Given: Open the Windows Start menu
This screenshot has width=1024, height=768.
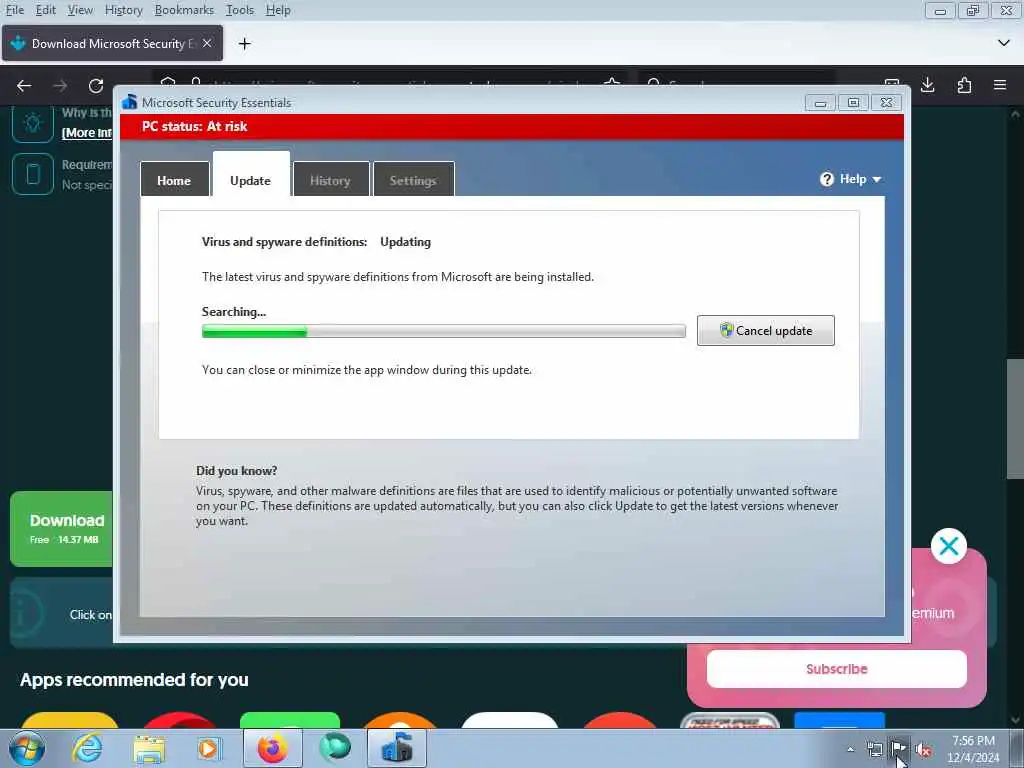Looking at the screenshot, I should (26, 748).
